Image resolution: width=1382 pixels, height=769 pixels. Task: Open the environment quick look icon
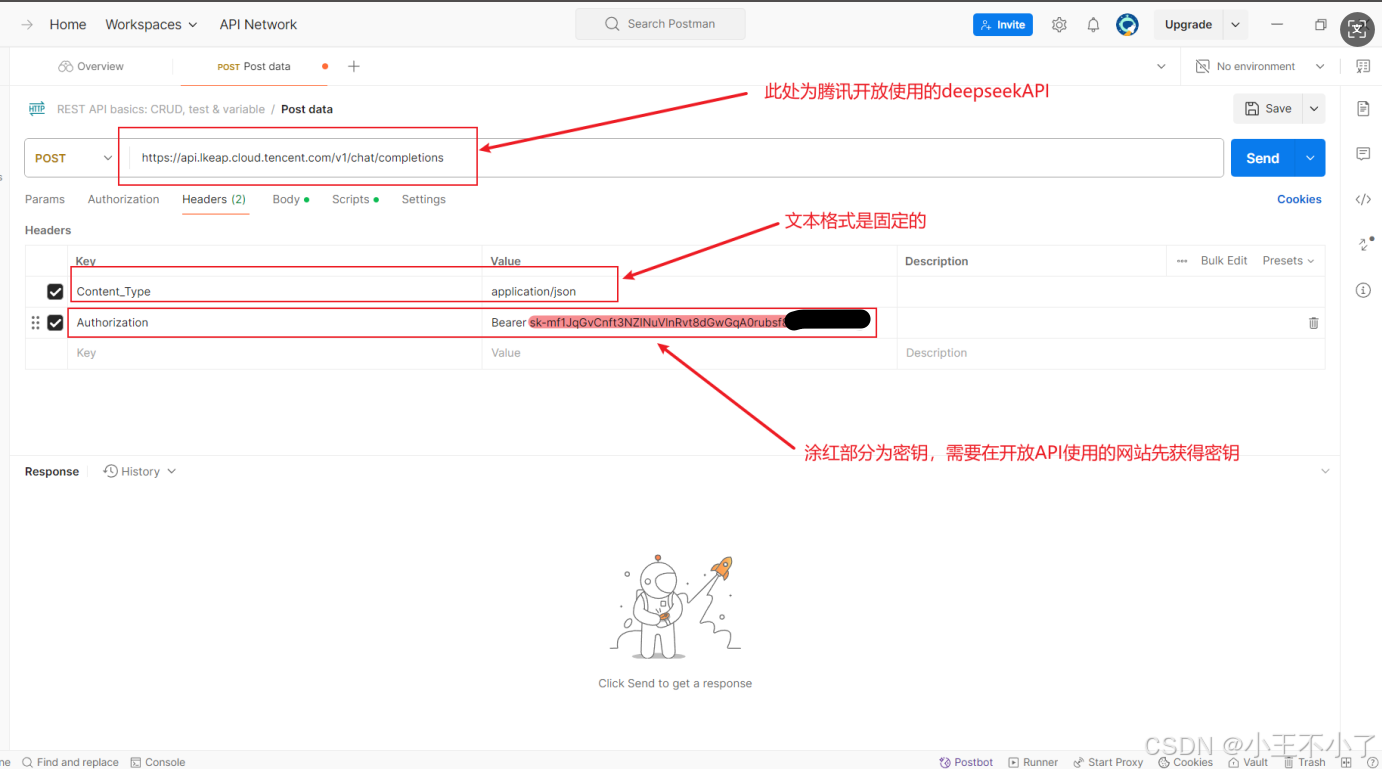tap(1363, 66)
